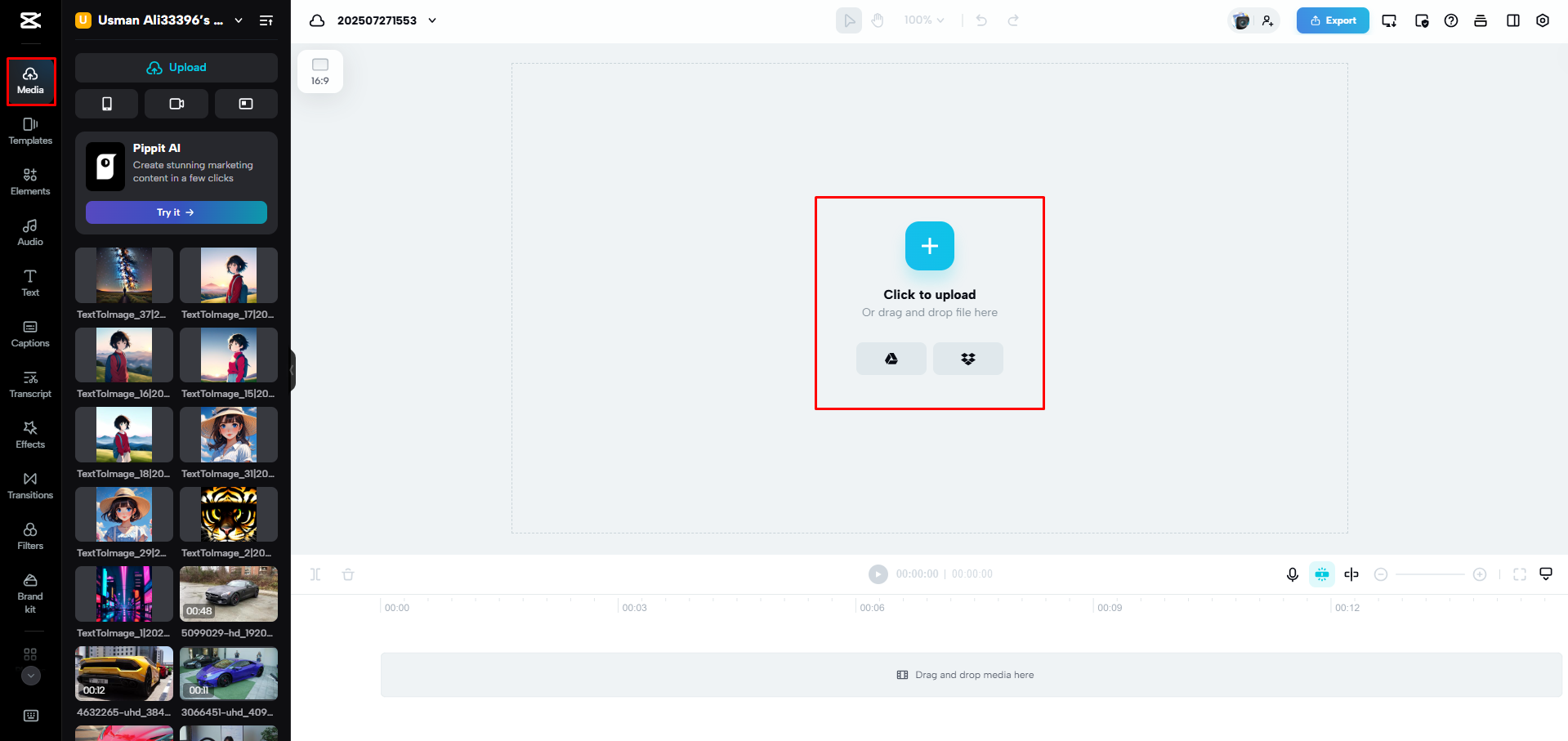Open the help question mark icon
Image resolution: width=1568 pixels, height=741 pixels.
coord(1451,20)
